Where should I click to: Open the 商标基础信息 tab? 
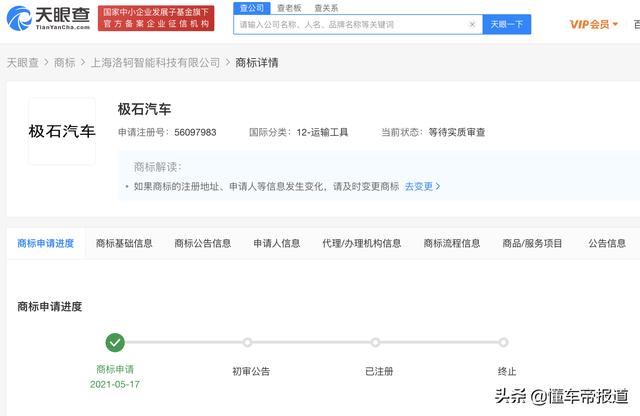[x=124, y=243]
